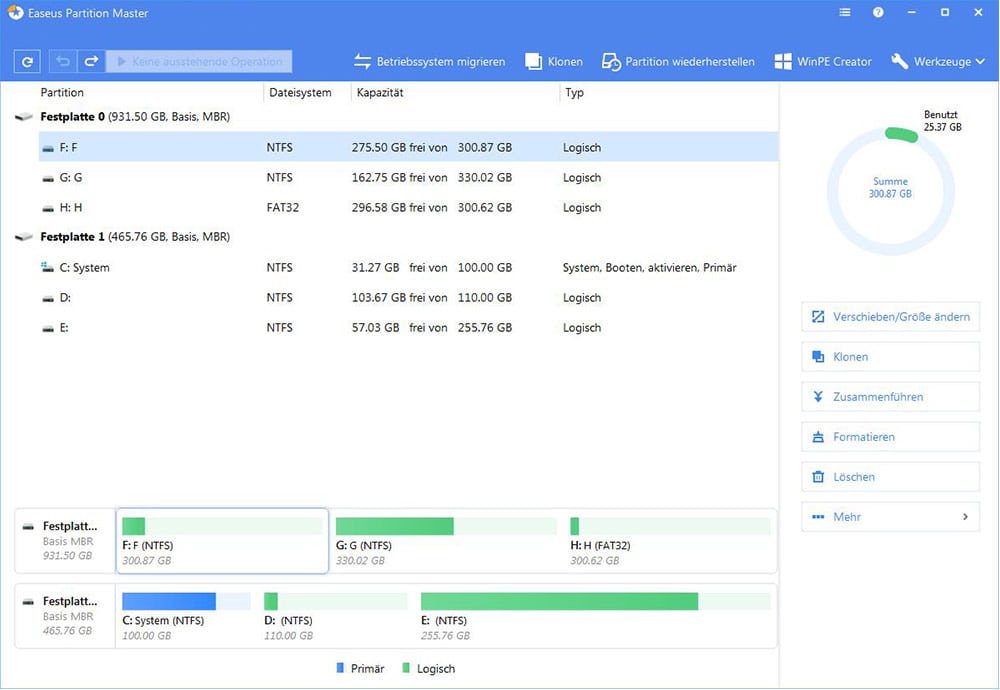
Task: Select C: System (NTFS) block in disk map
Action: pos(186,617)
